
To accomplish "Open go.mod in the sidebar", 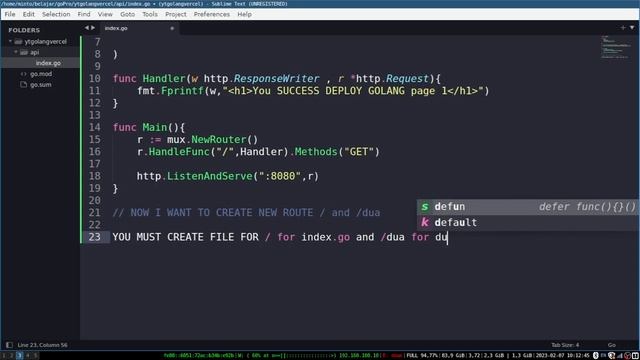I will pos(41,74).
